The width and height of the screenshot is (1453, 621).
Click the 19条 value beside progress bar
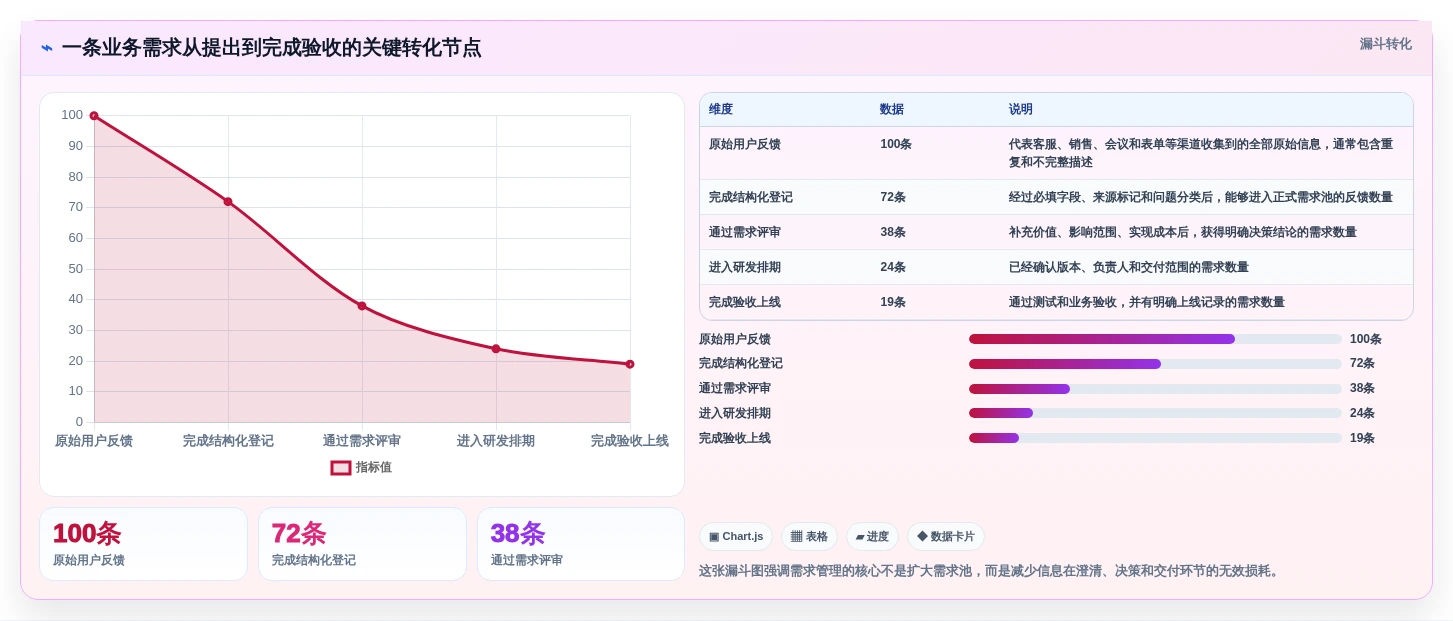(1362, 438)
